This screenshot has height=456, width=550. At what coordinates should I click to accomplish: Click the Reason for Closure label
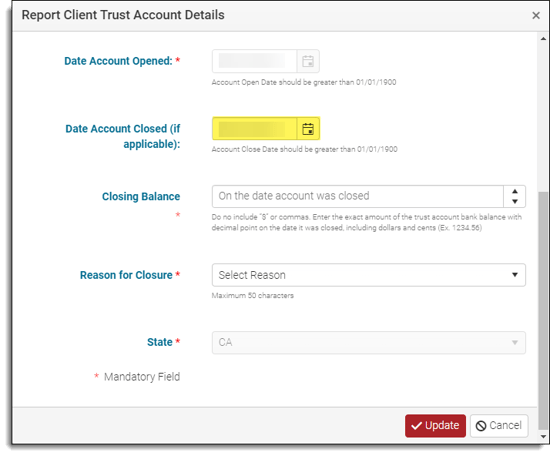pos(126,275)
